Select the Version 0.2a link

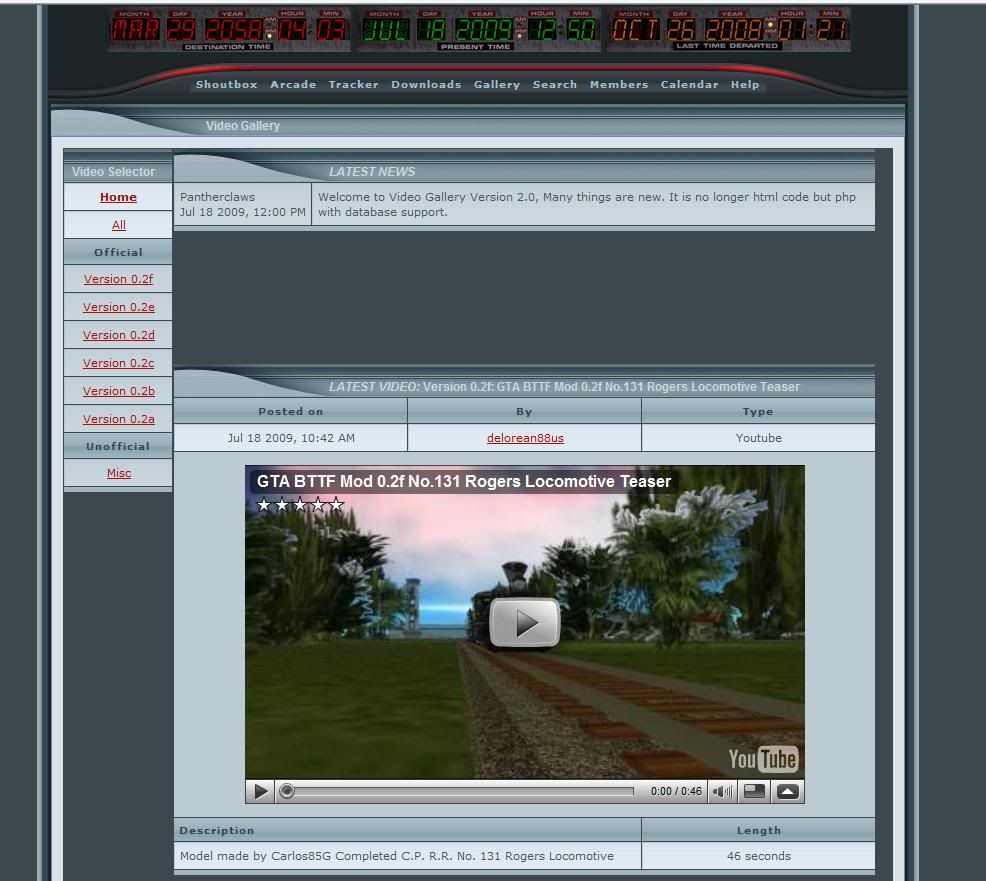click(118, 419)
